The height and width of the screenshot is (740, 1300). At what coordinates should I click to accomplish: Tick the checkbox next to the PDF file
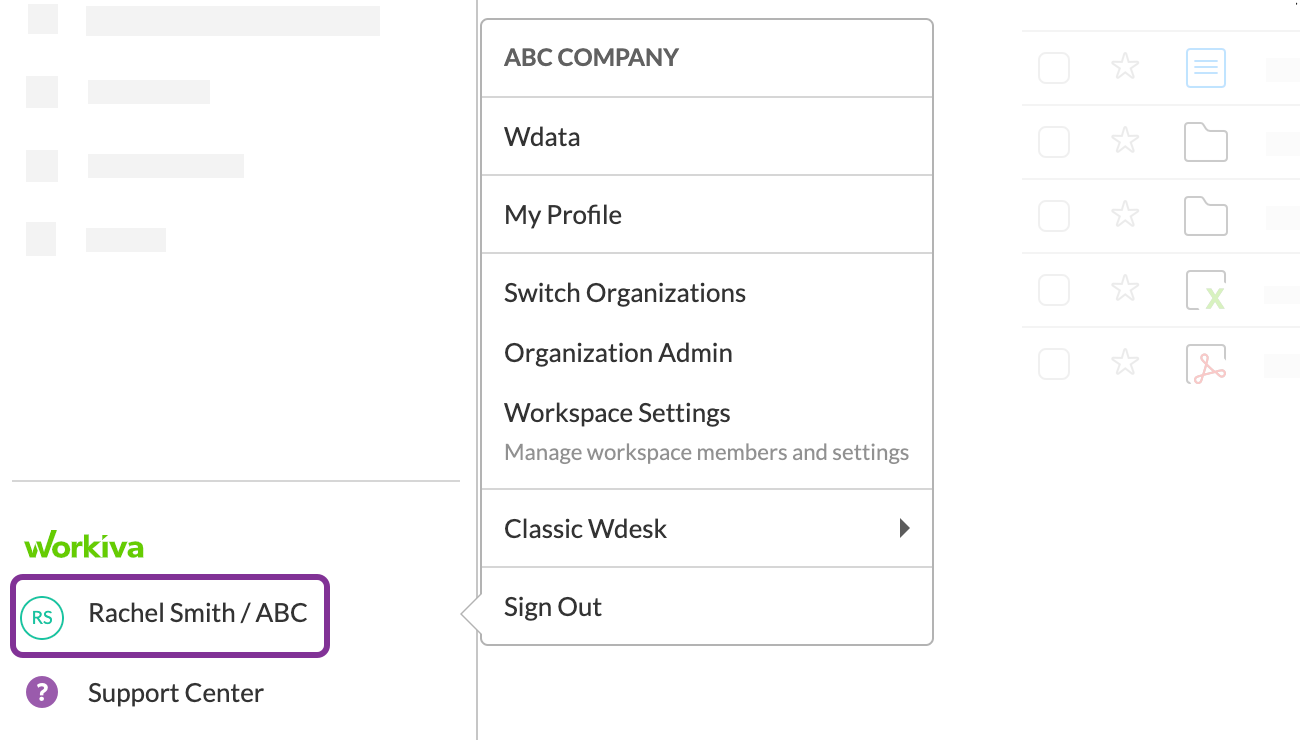[x=1054, y=364]
